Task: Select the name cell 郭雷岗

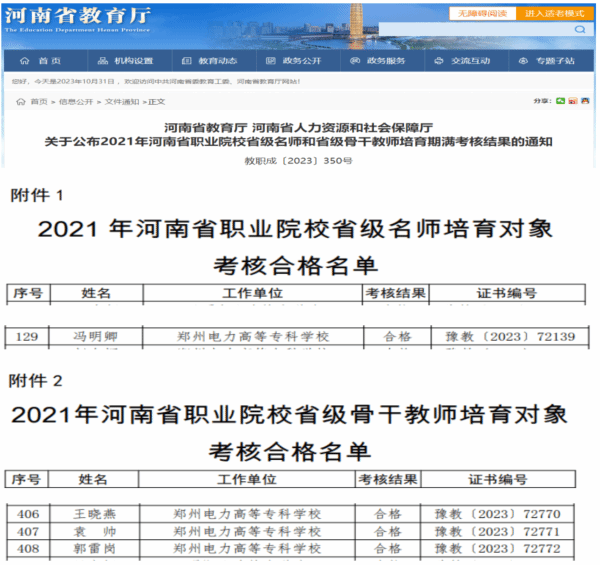Action: (x=95, y=549)
